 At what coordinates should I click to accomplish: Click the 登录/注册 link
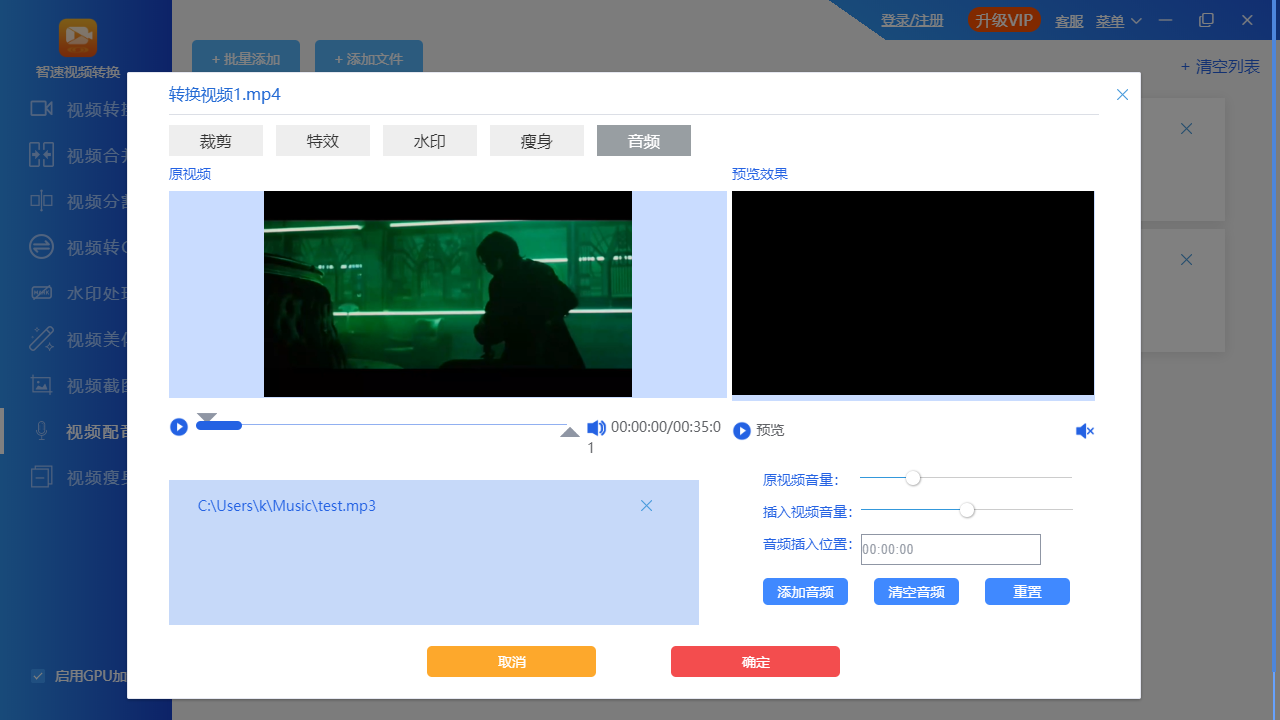(912, 19)
